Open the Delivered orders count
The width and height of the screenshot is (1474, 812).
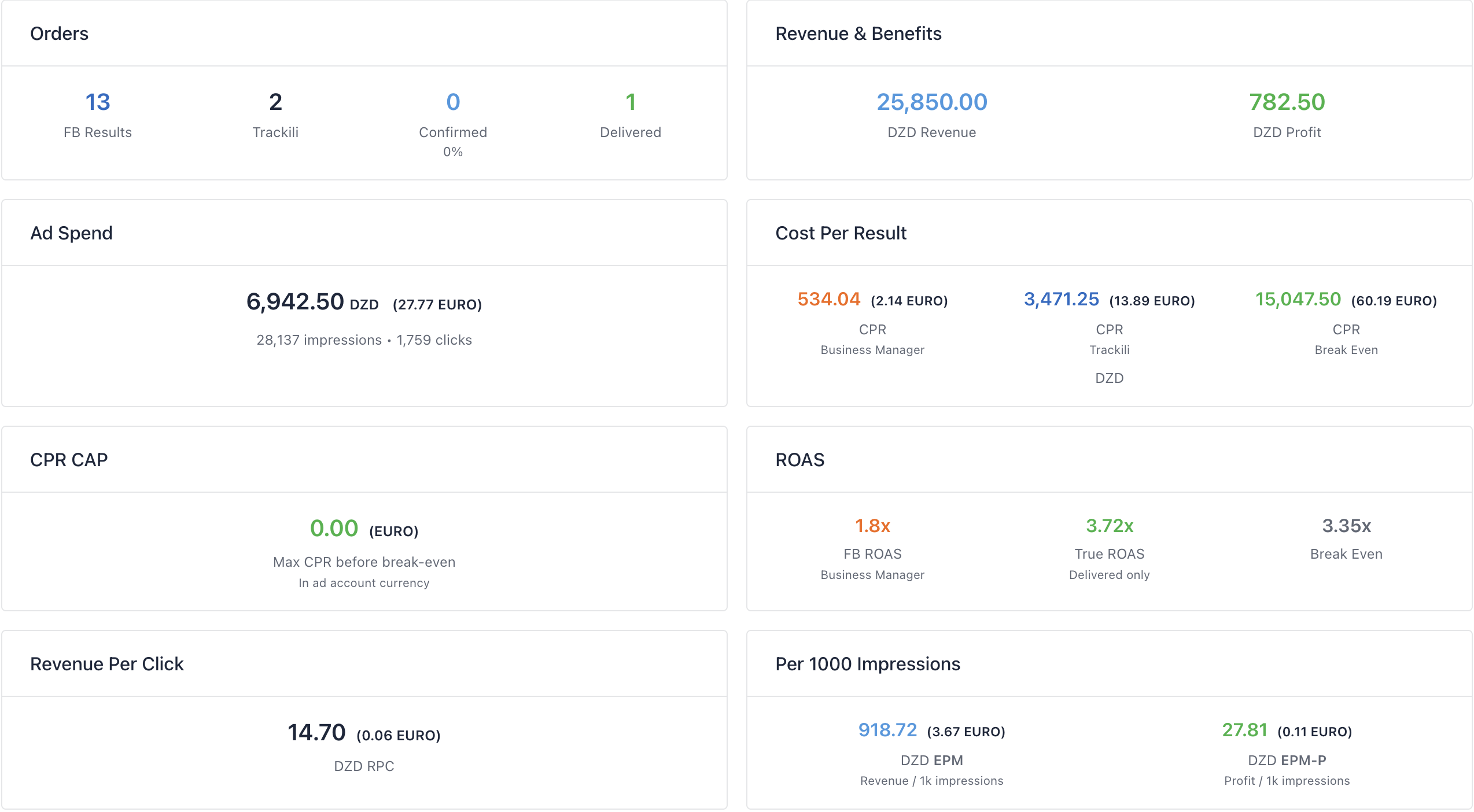tap(631, 102)
